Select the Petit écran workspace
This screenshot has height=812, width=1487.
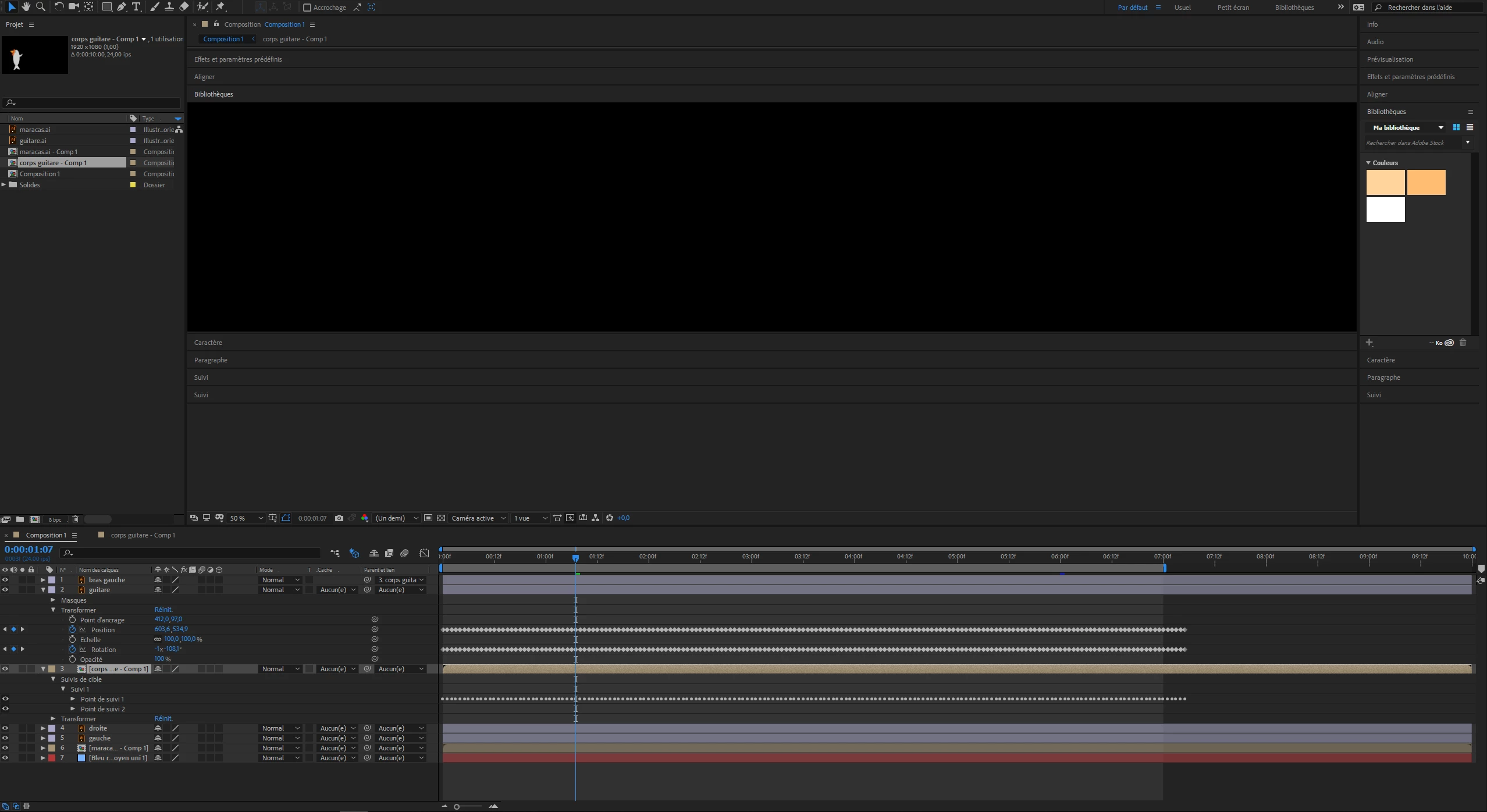click(x=1233, y=8)
